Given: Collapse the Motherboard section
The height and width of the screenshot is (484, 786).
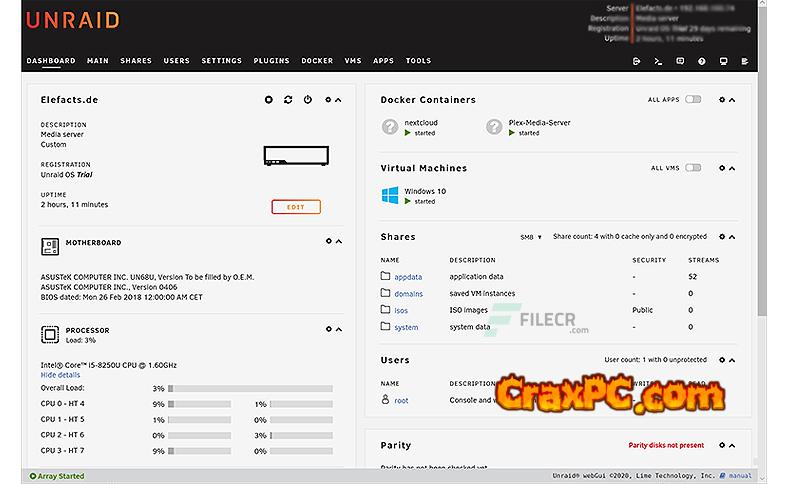Looking at the screenshot, I should (x=339, y=241).
